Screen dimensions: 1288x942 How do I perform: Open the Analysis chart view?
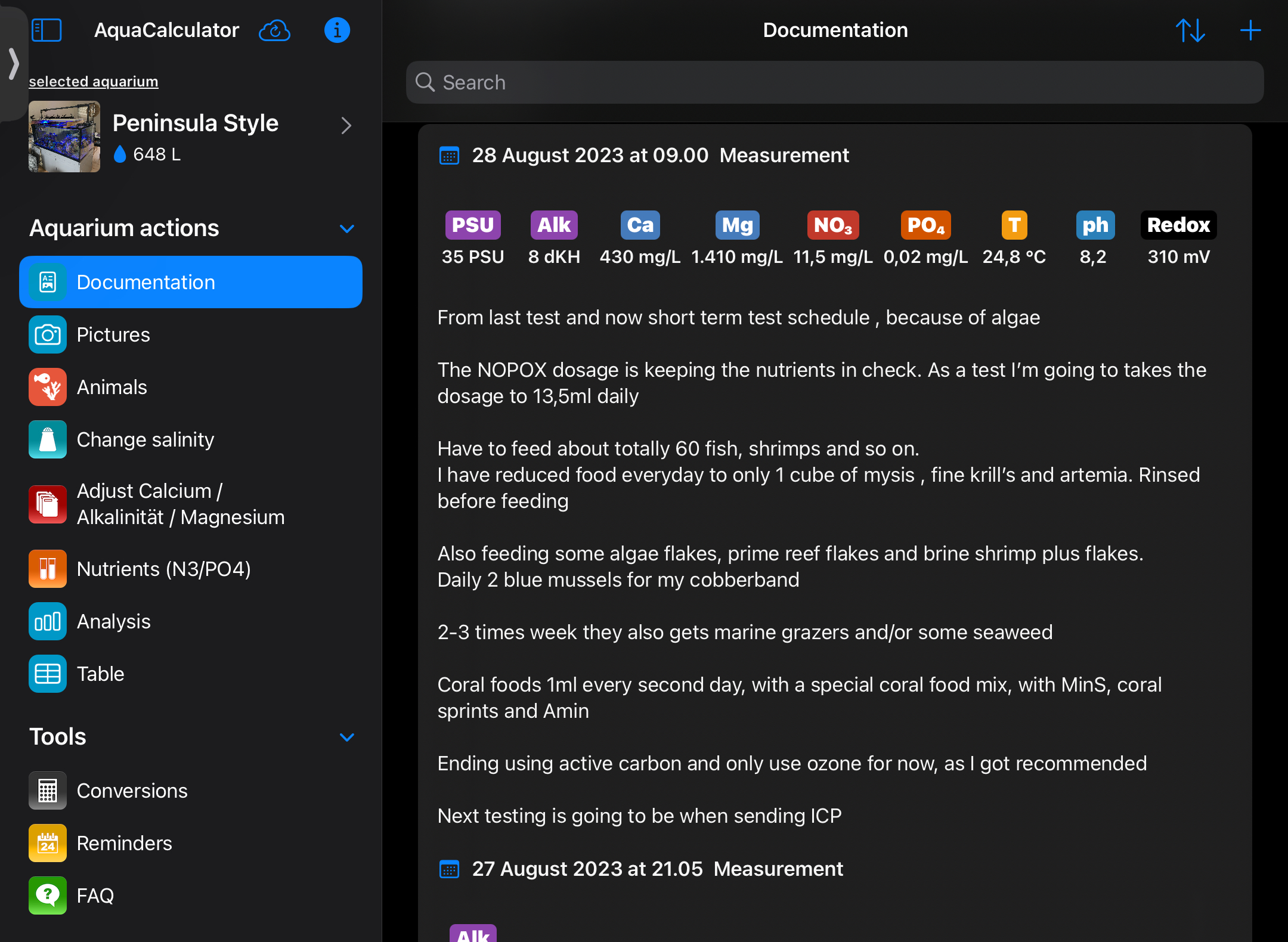tap(113, 621)
